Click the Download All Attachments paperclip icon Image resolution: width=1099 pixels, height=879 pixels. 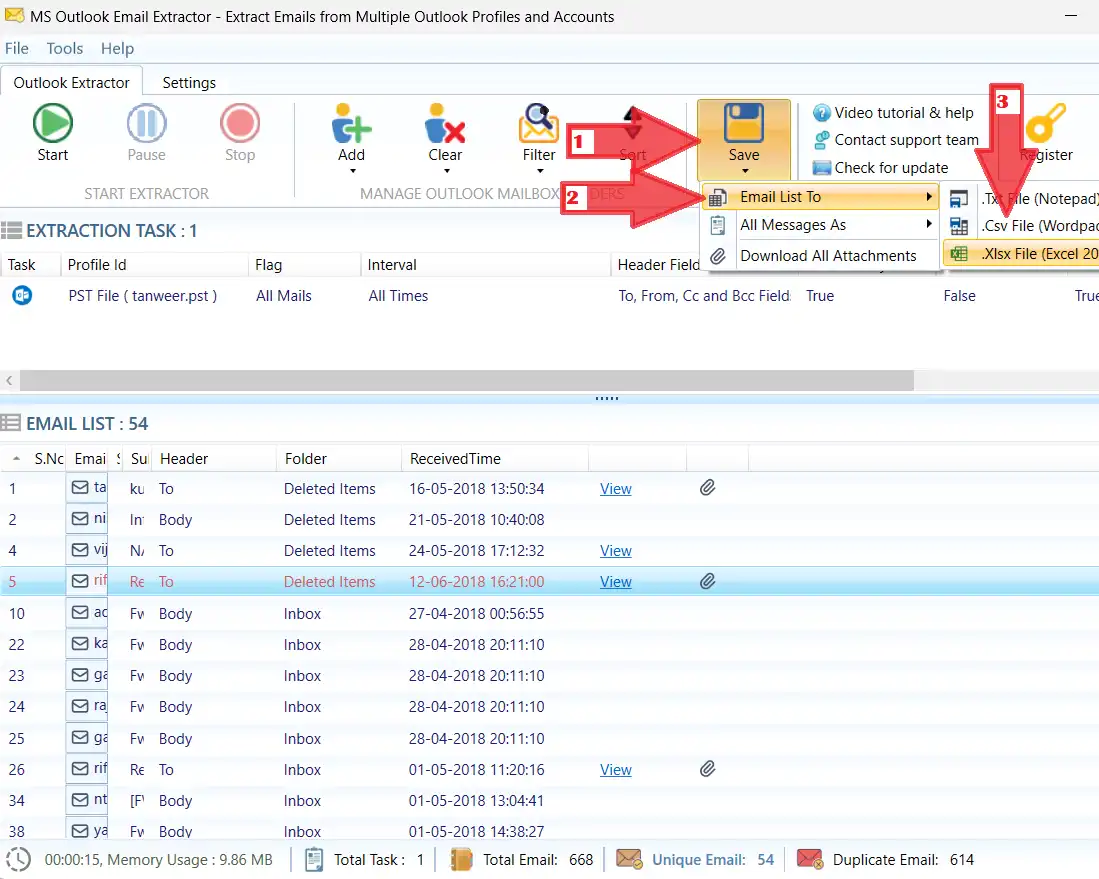(x=718, y=257)
